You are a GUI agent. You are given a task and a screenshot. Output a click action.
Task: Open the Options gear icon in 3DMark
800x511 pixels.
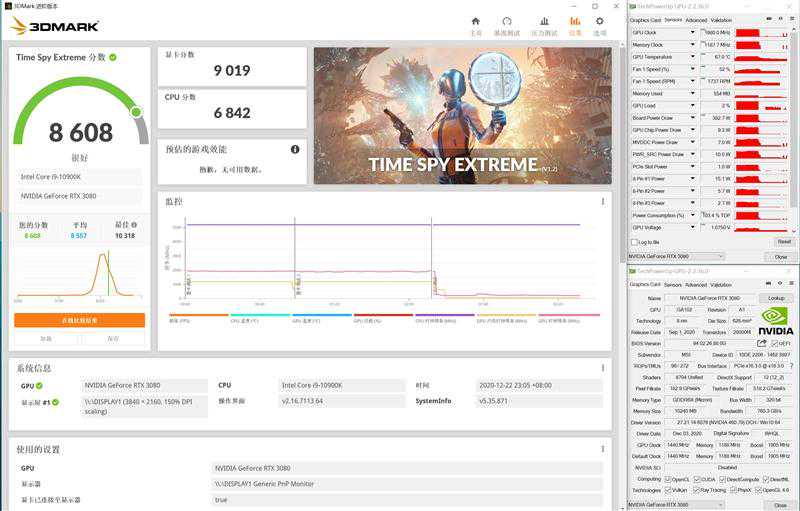(x=600, y=23)
